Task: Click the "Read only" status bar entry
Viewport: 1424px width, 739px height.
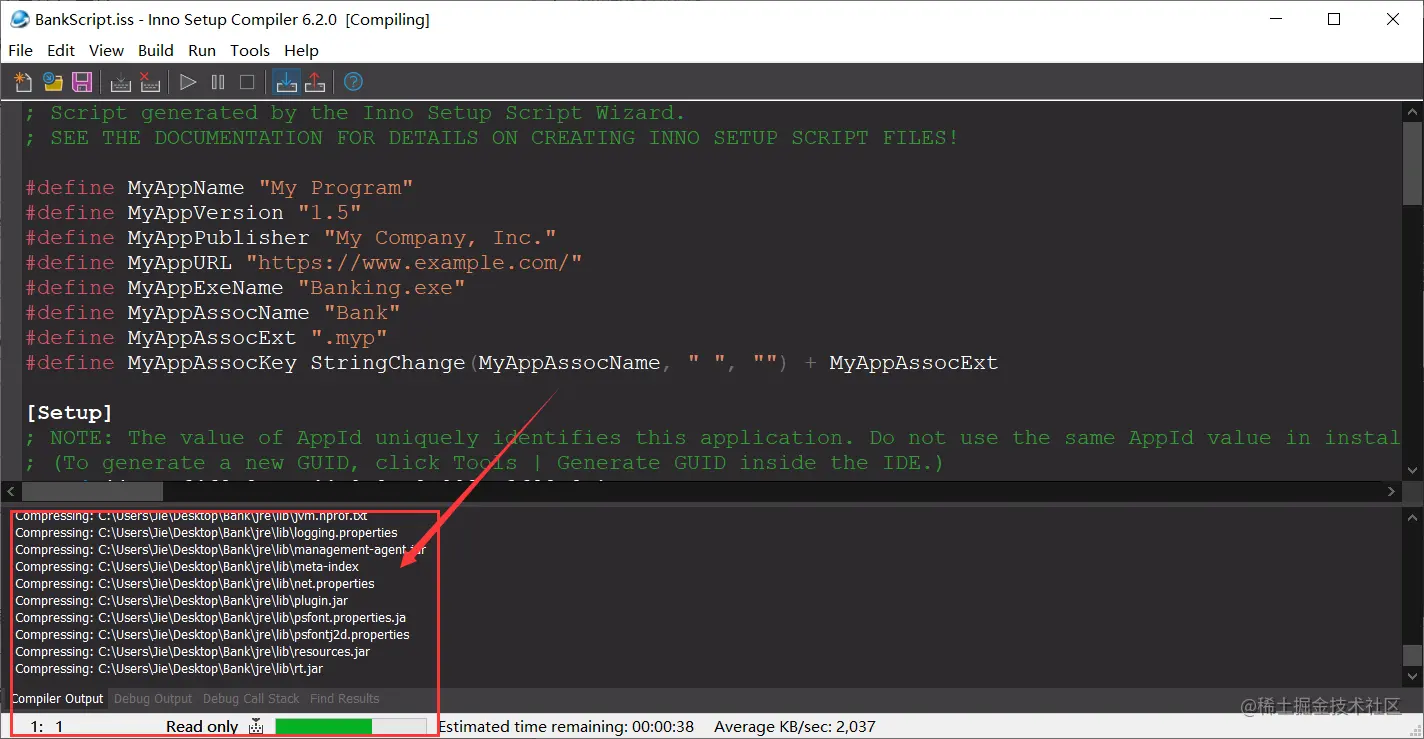Action: pyautogui.click(x=202, y=727)
